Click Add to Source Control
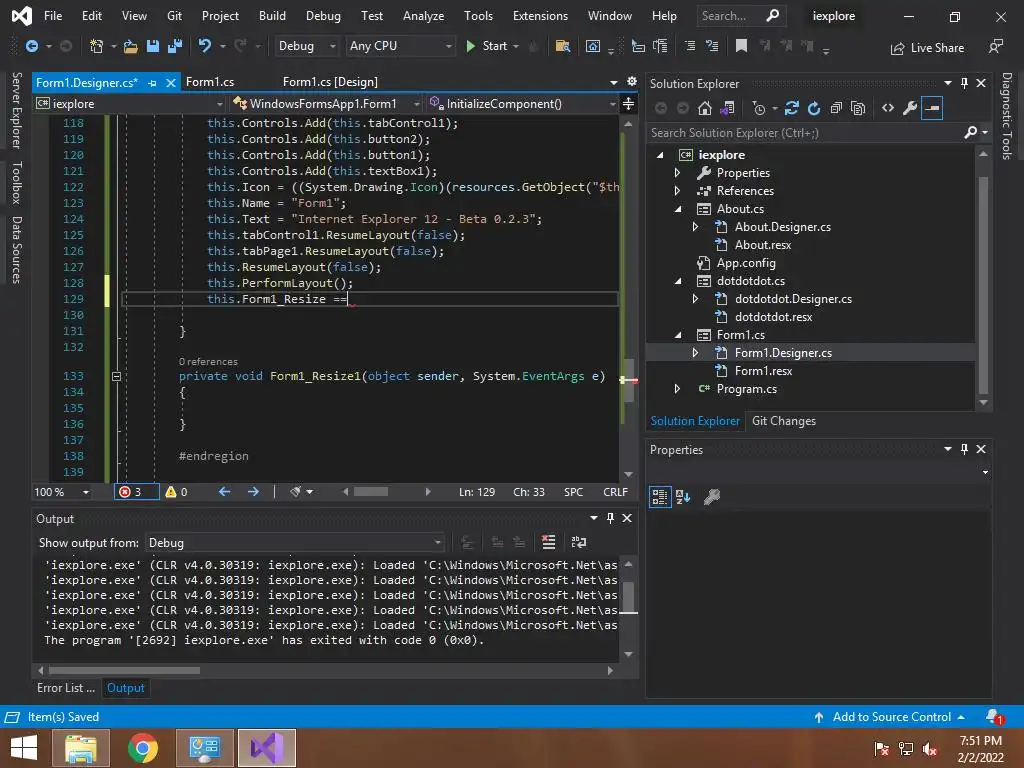 pos(891,717)
